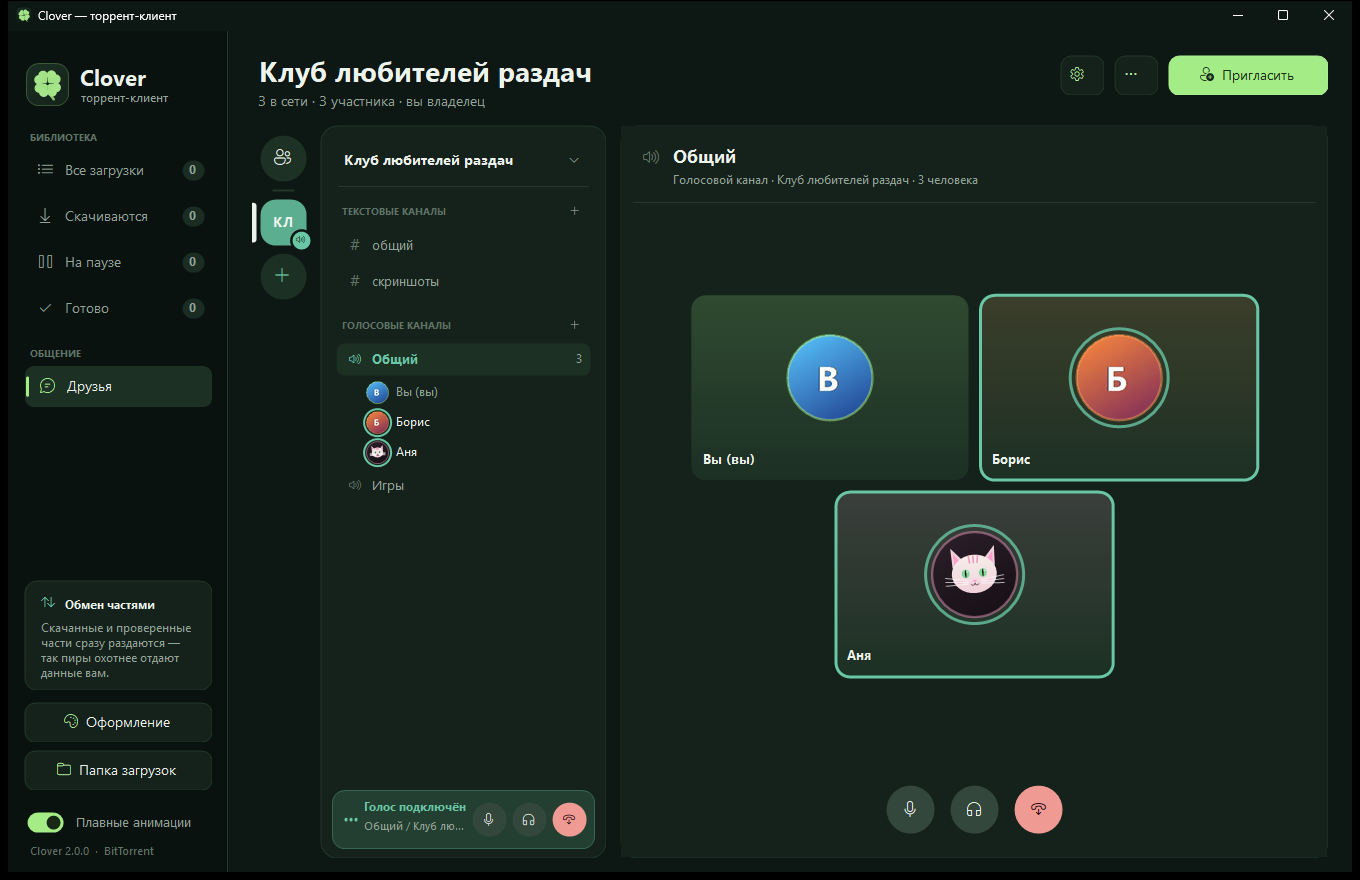Click the speaker icon beside the Общий heading

652,157
